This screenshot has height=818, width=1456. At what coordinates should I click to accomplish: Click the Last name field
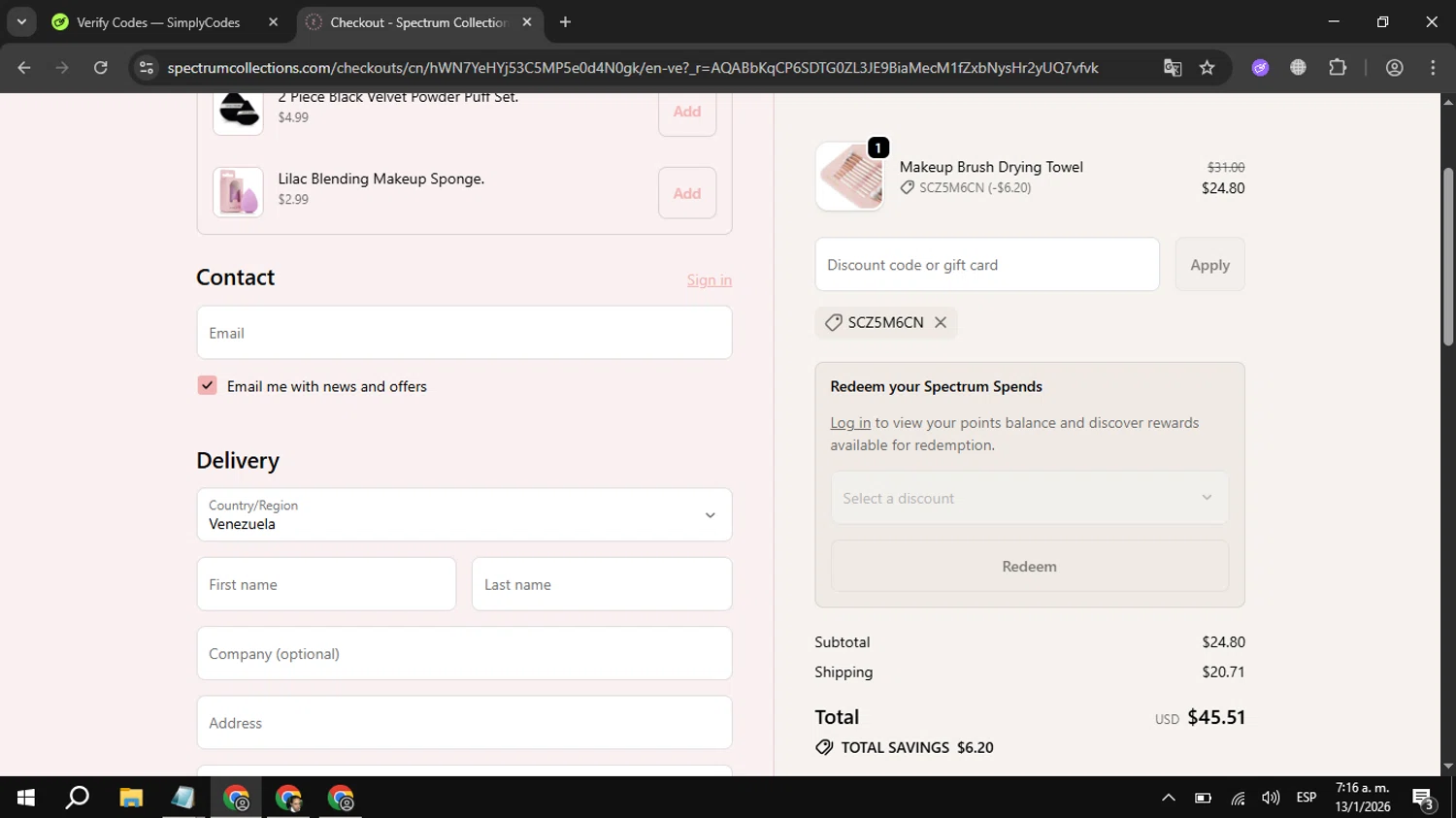[602, 584]
